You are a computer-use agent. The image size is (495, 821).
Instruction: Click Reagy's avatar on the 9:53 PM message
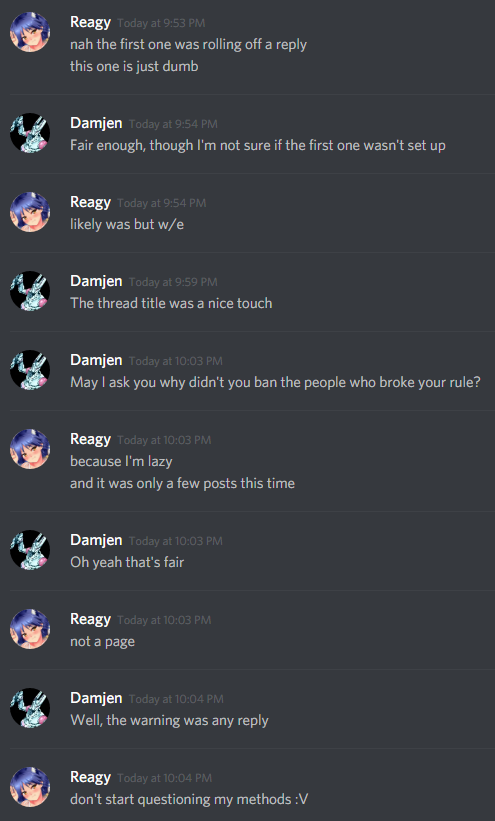30,32
